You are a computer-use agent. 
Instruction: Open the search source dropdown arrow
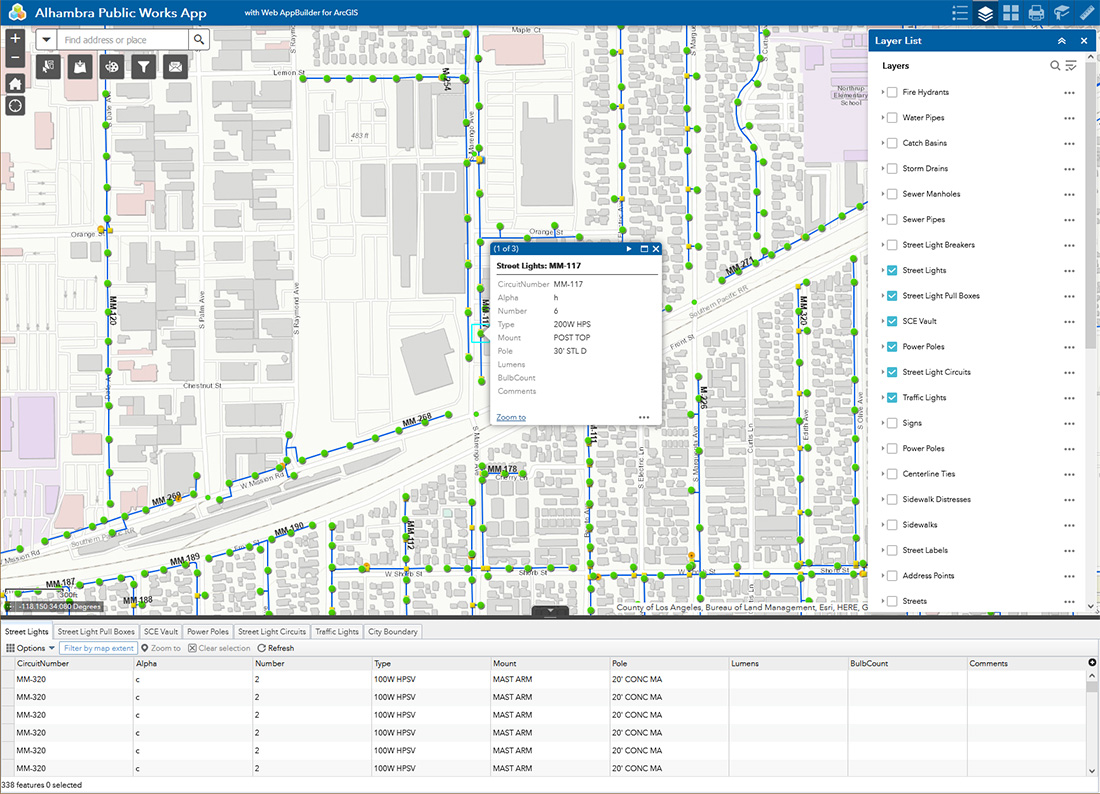pyautogui.click(x=46, y=40)
